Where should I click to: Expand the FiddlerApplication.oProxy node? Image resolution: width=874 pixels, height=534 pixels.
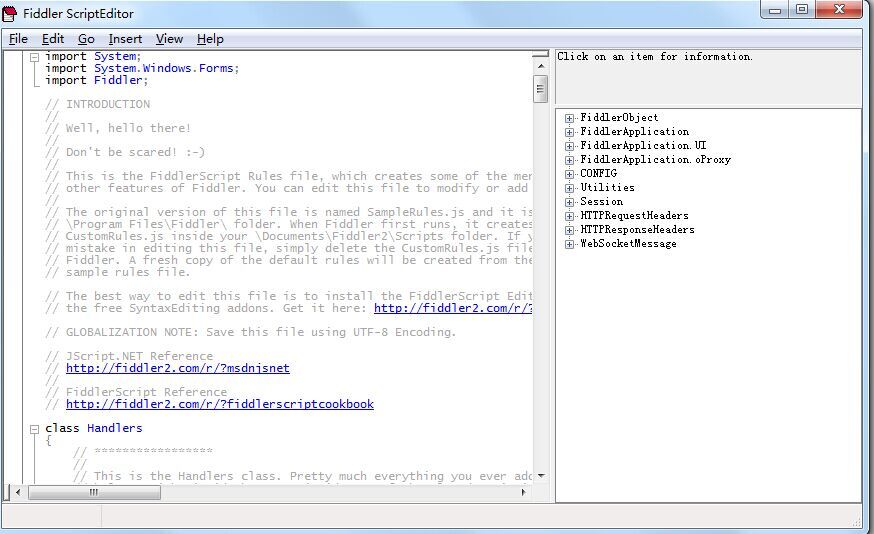[x=569, y=160]
